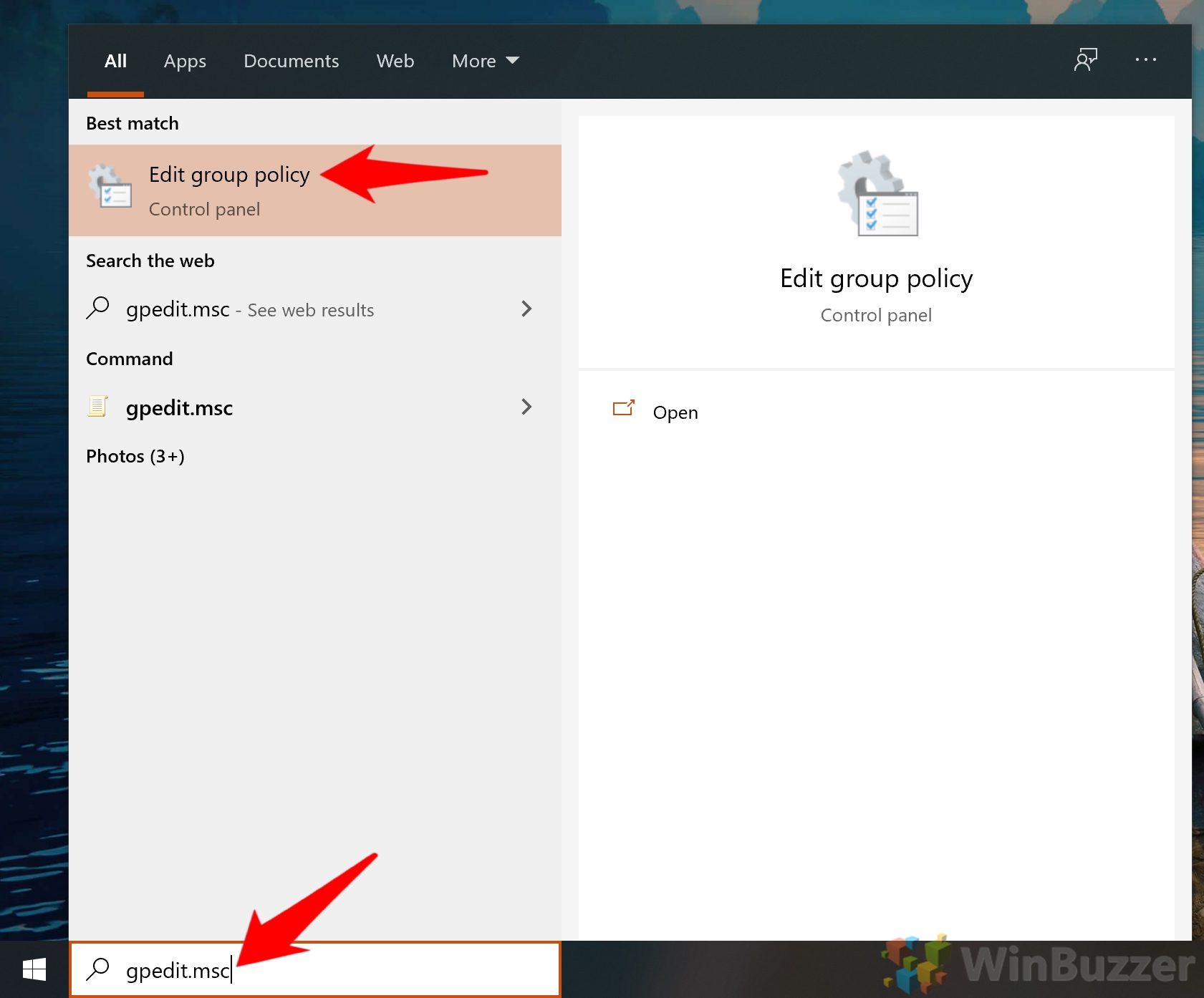1204x998 pixels.
Task: Expand the gpedit.msc web search result chevron
Action: (x=526, y=309)
